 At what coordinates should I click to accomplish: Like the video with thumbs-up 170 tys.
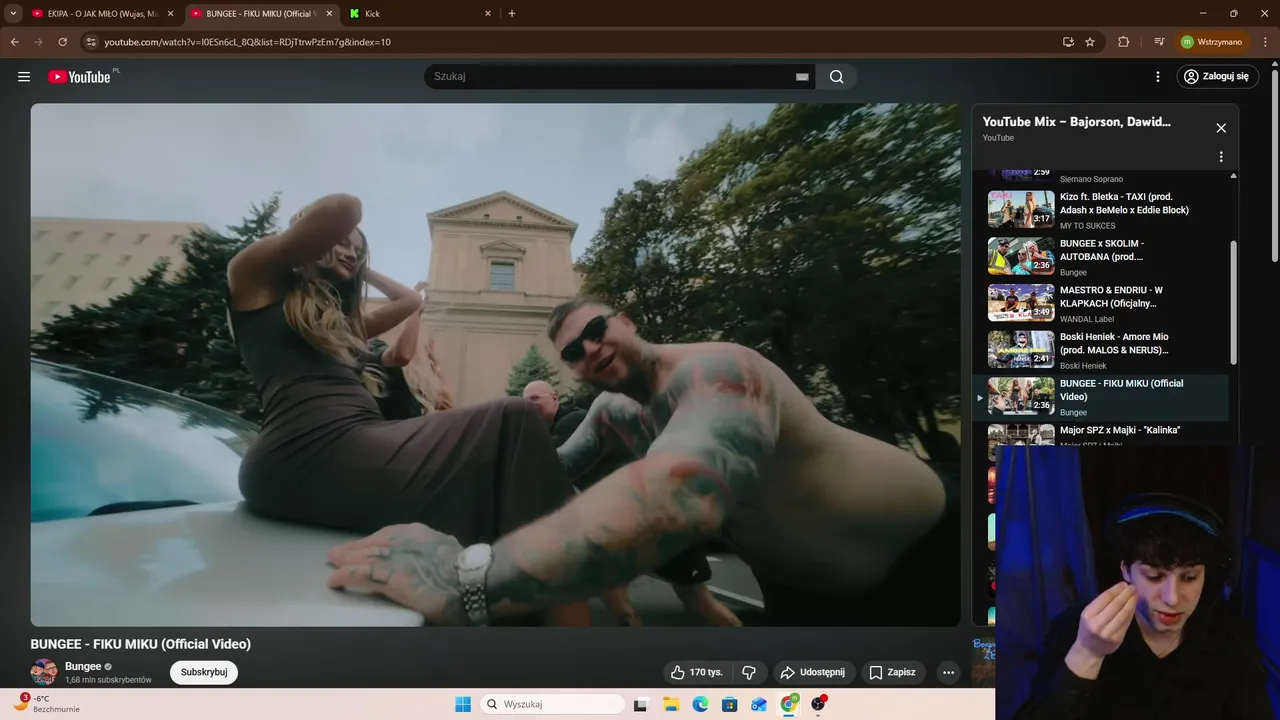[697, 672]
